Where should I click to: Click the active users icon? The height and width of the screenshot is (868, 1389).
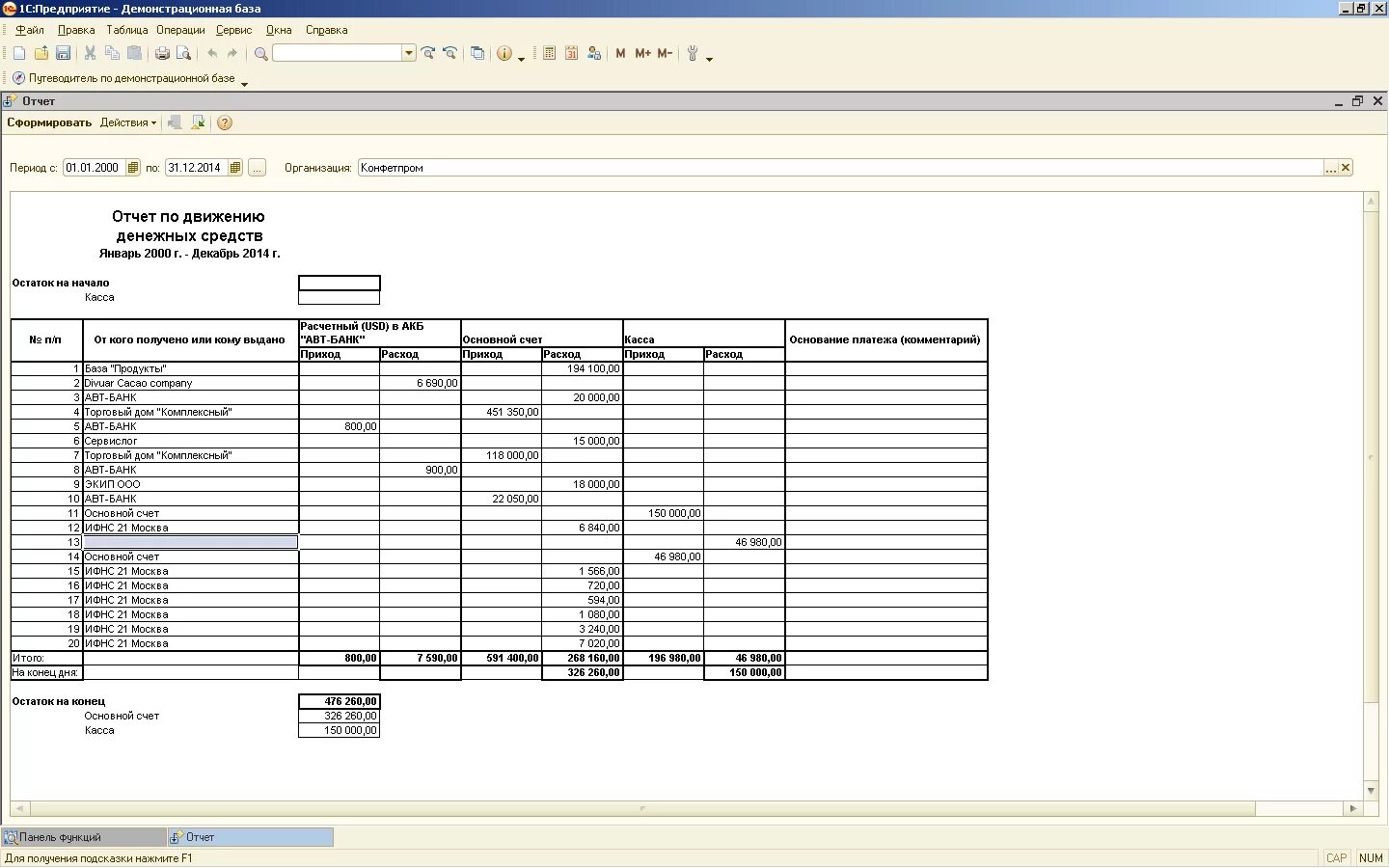coord(594,54)
